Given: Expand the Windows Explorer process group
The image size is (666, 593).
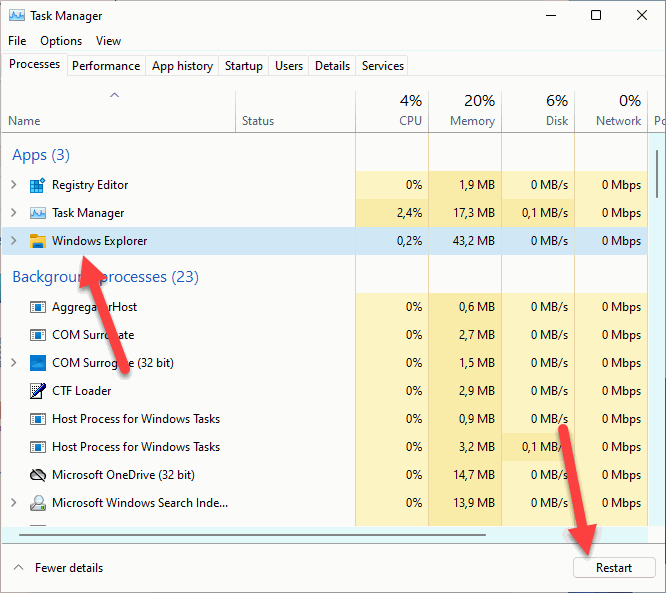Looking at the screenshot, I should (14, 240).
